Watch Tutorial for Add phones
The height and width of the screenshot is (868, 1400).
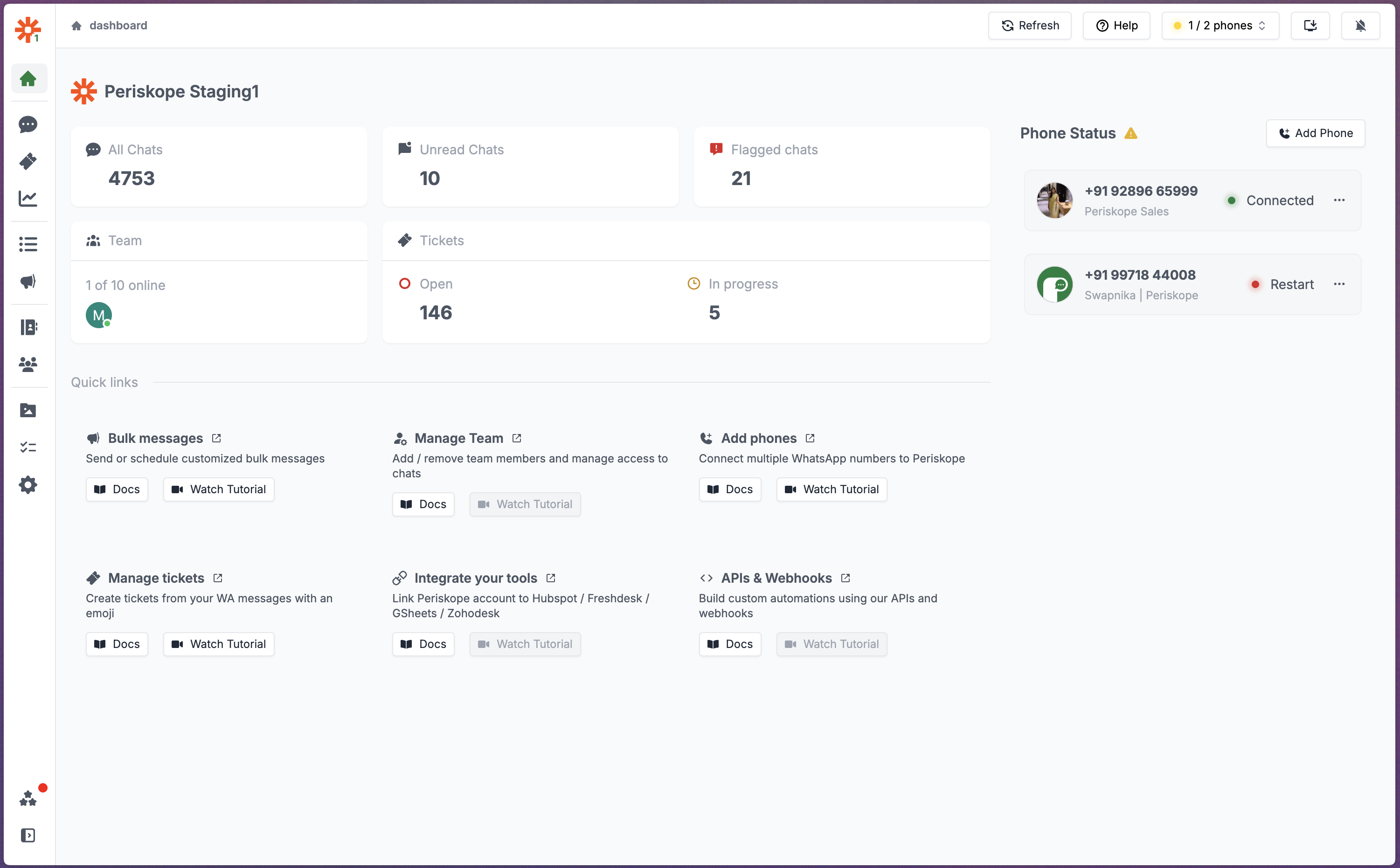coord(832,489)
